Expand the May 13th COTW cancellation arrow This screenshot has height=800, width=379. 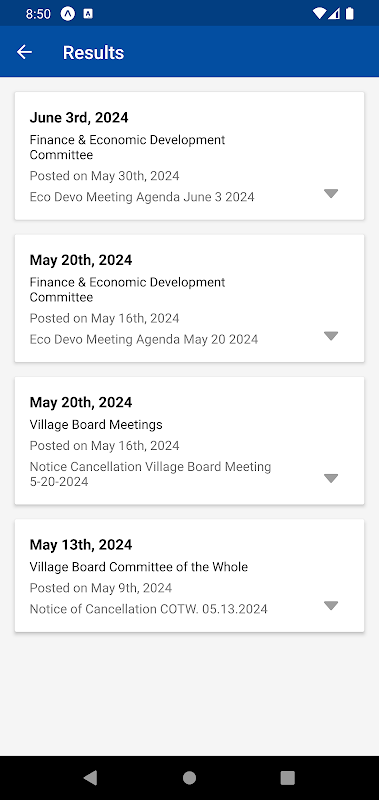point(331,605)
